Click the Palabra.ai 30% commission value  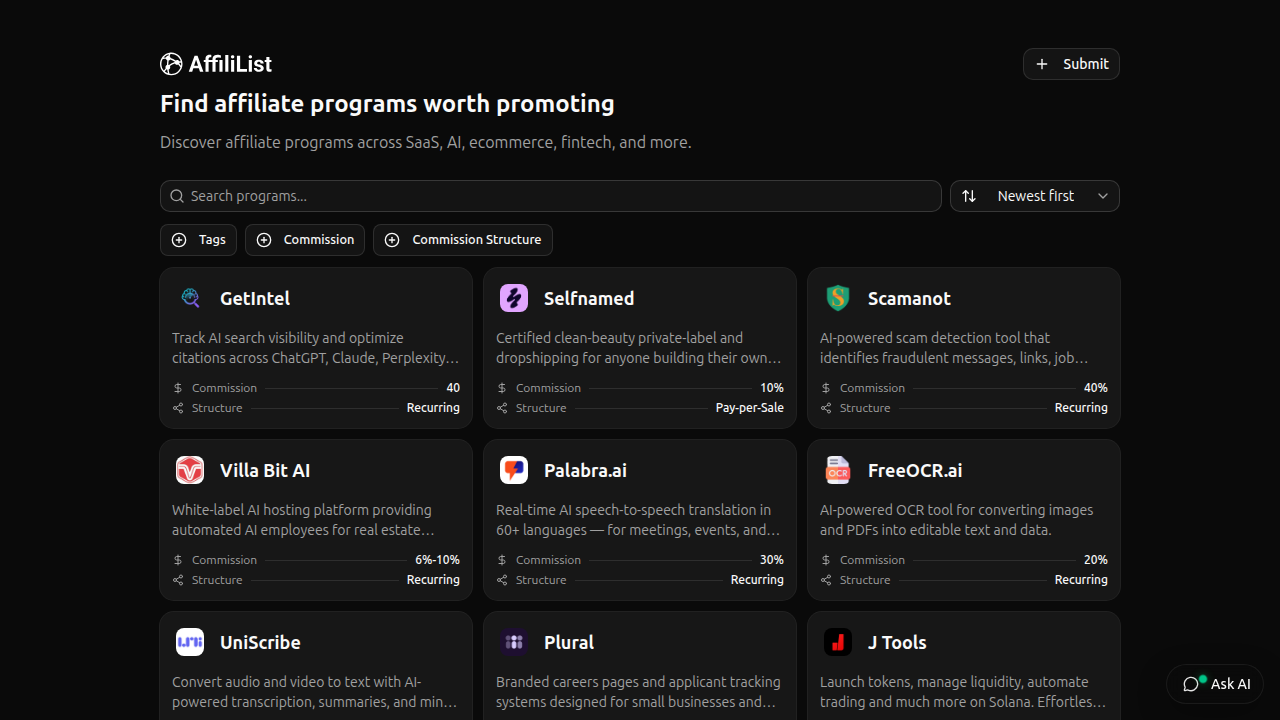coord(772,560)
